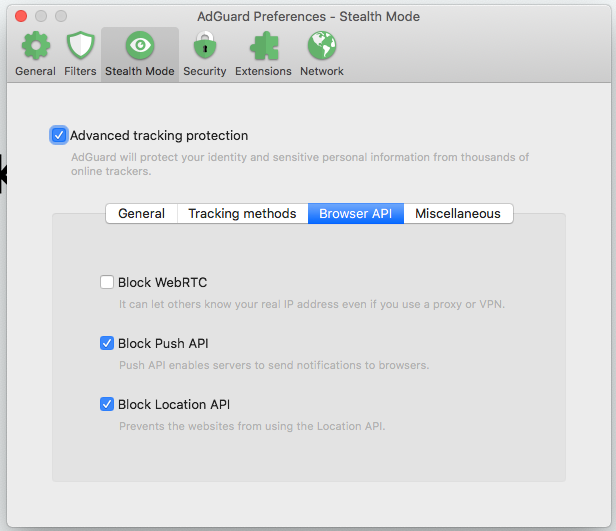Open the Network globe icon
616x531 pixels.
pyautogui.click(x=322, y=46)
